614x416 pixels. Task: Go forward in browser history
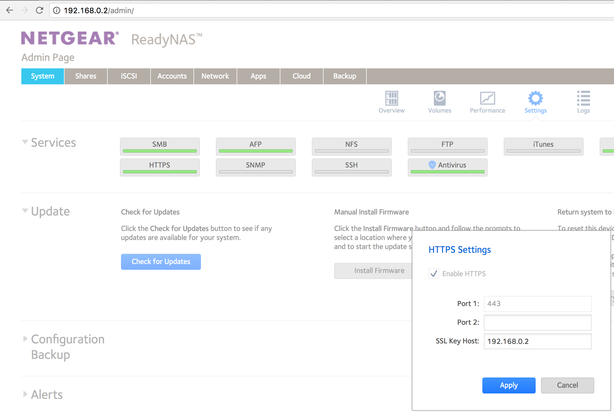[24, 10]
